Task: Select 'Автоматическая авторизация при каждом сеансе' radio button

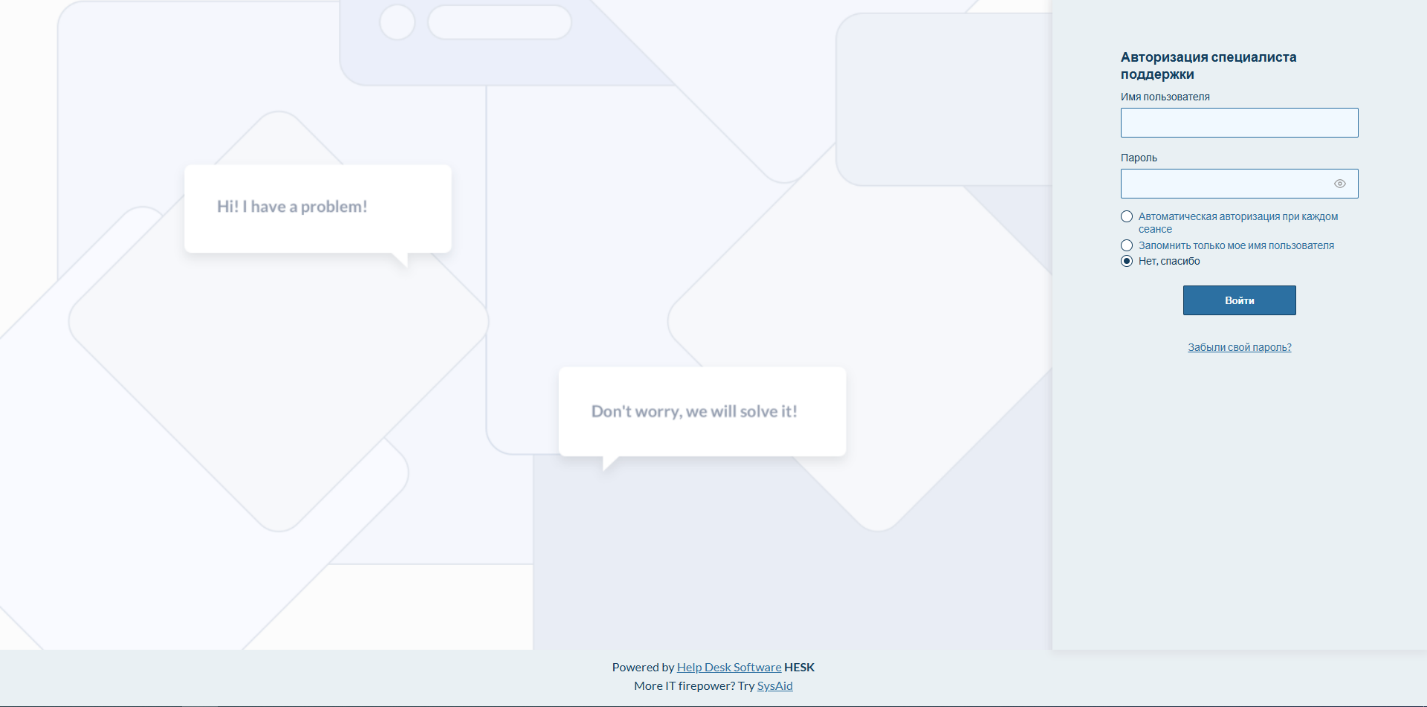Action: coord(1127,217)
